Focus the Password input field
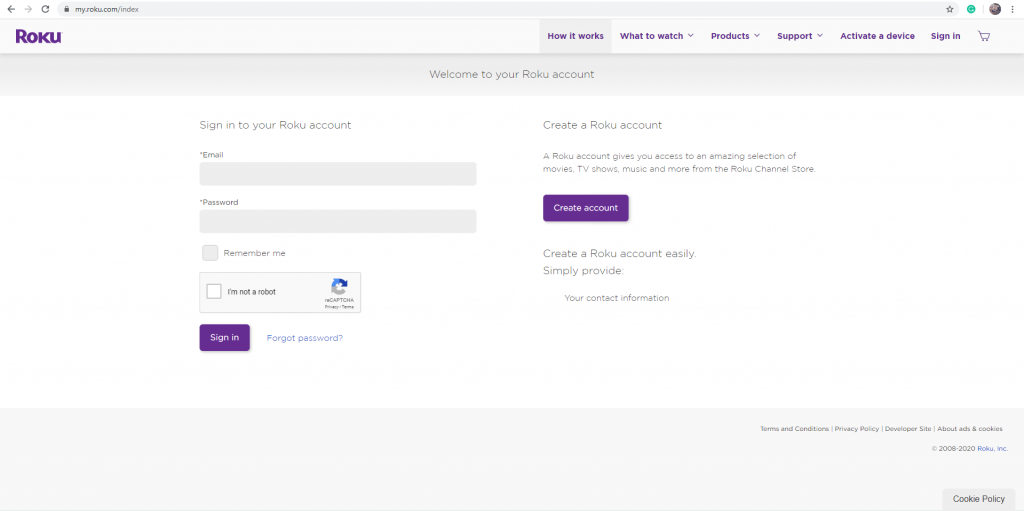Viewport: 1024px width, 511px height. [x=338, y=221]
